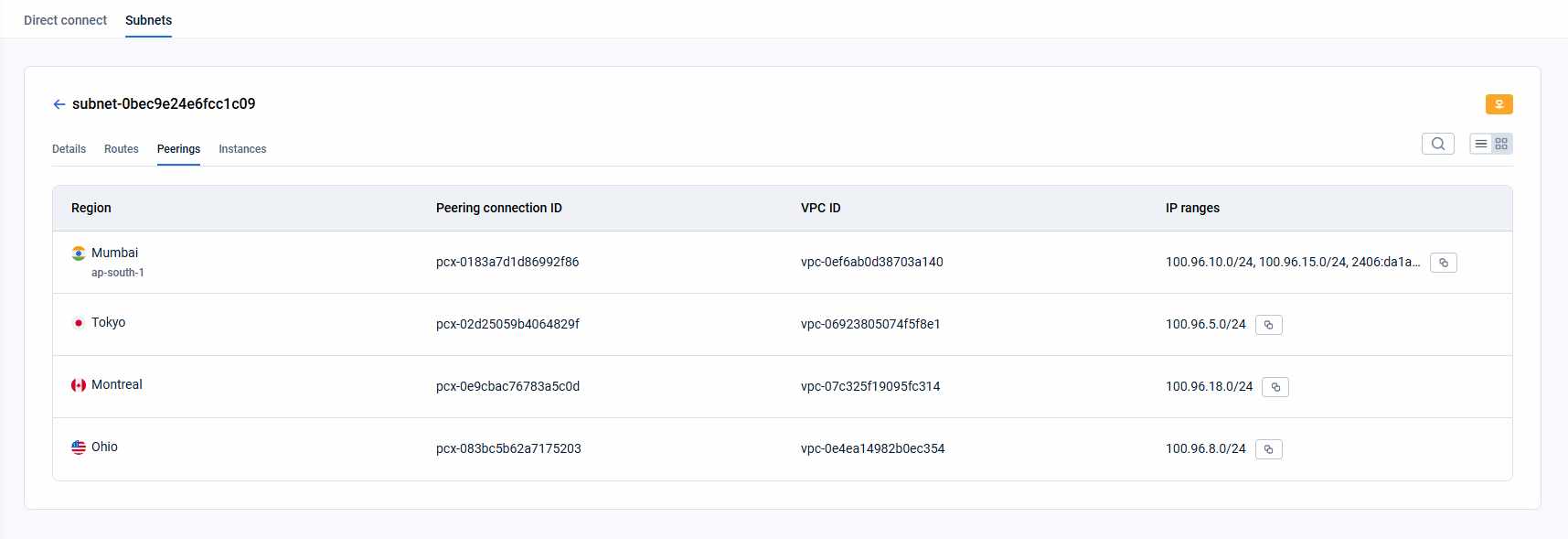Sort by the Region column header
Viewport: 1568px width, 539px height.
tap(91, 208)
